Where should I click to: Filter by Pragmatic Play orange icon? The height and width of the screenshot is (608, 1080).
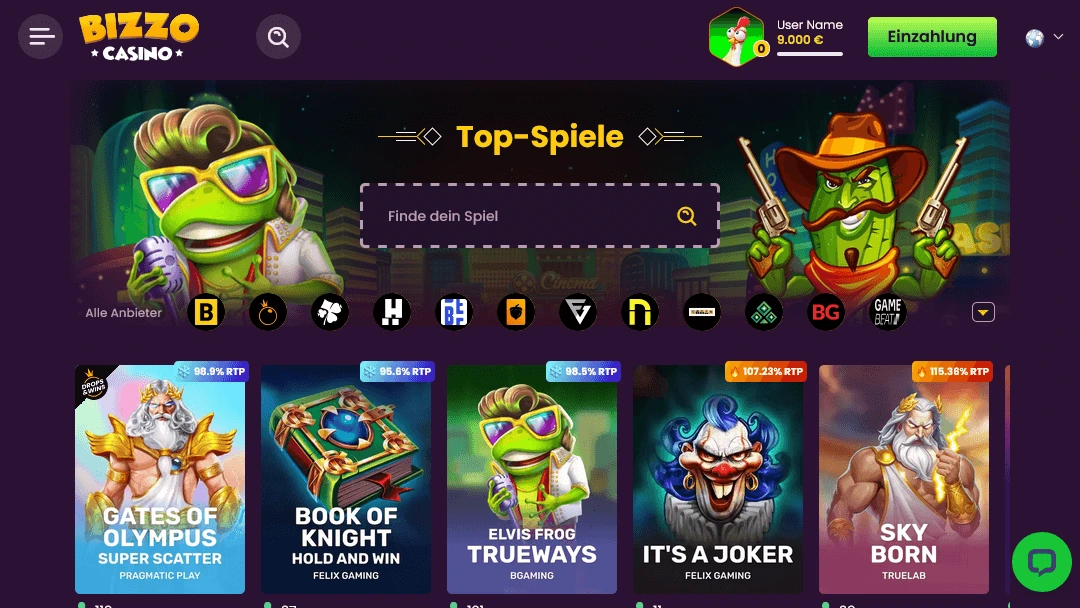click(x=268, y=312)
